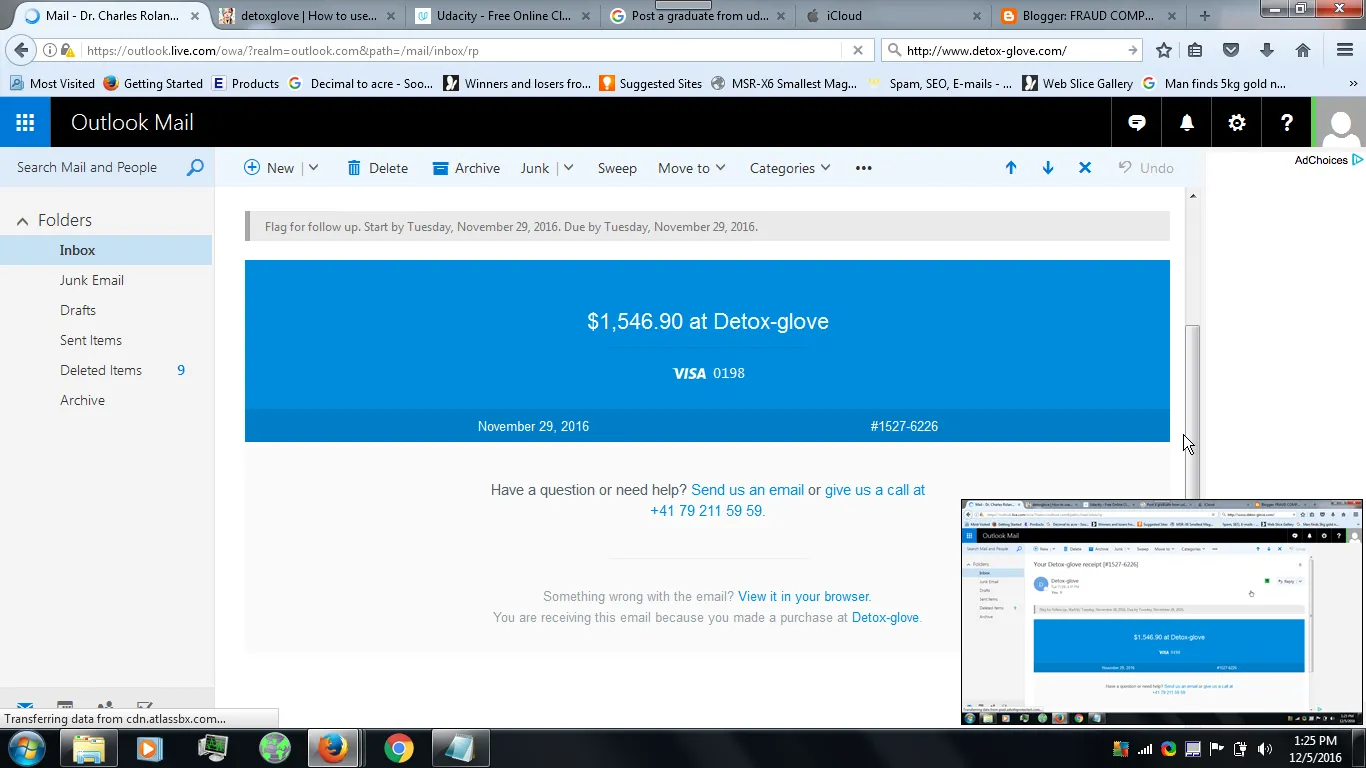Screen dimensions: 1366x768
Task: Go to next message with down arrow
Action: 1048,168
